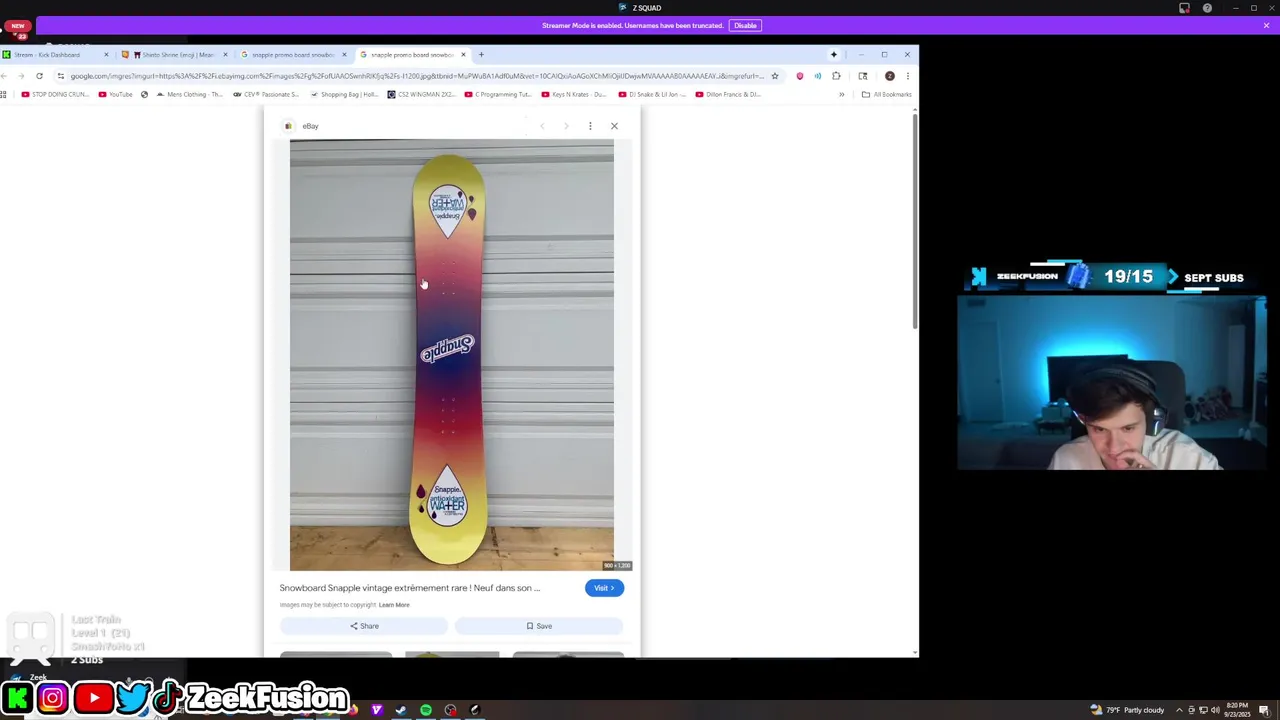Open the apps grid icon on bookmarks bar
1280x720 pixels.
(4, 95)
